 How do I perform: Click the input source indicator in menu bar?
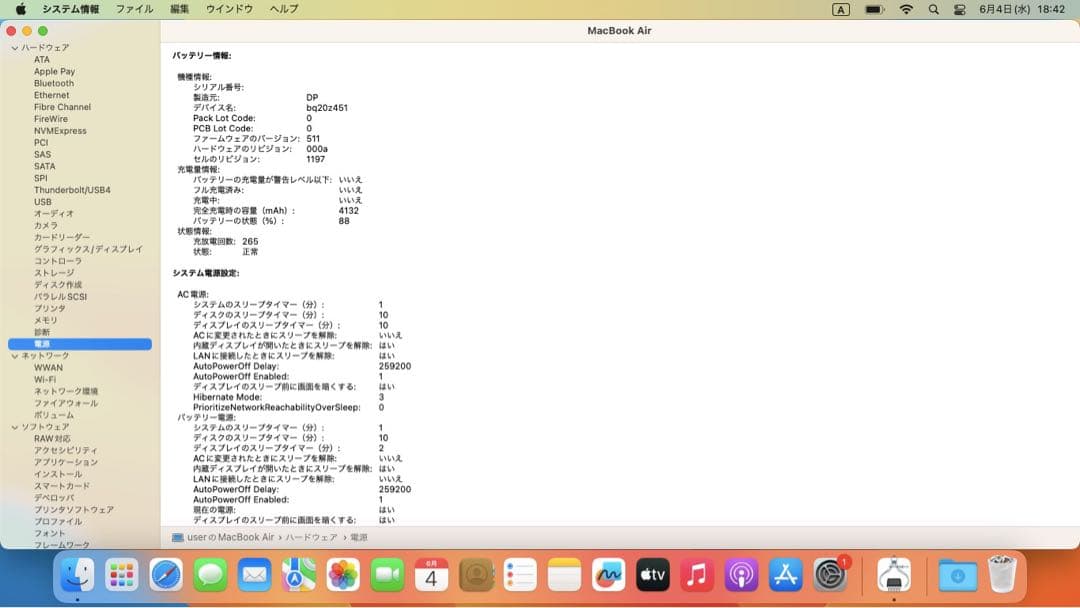(843, 9)
